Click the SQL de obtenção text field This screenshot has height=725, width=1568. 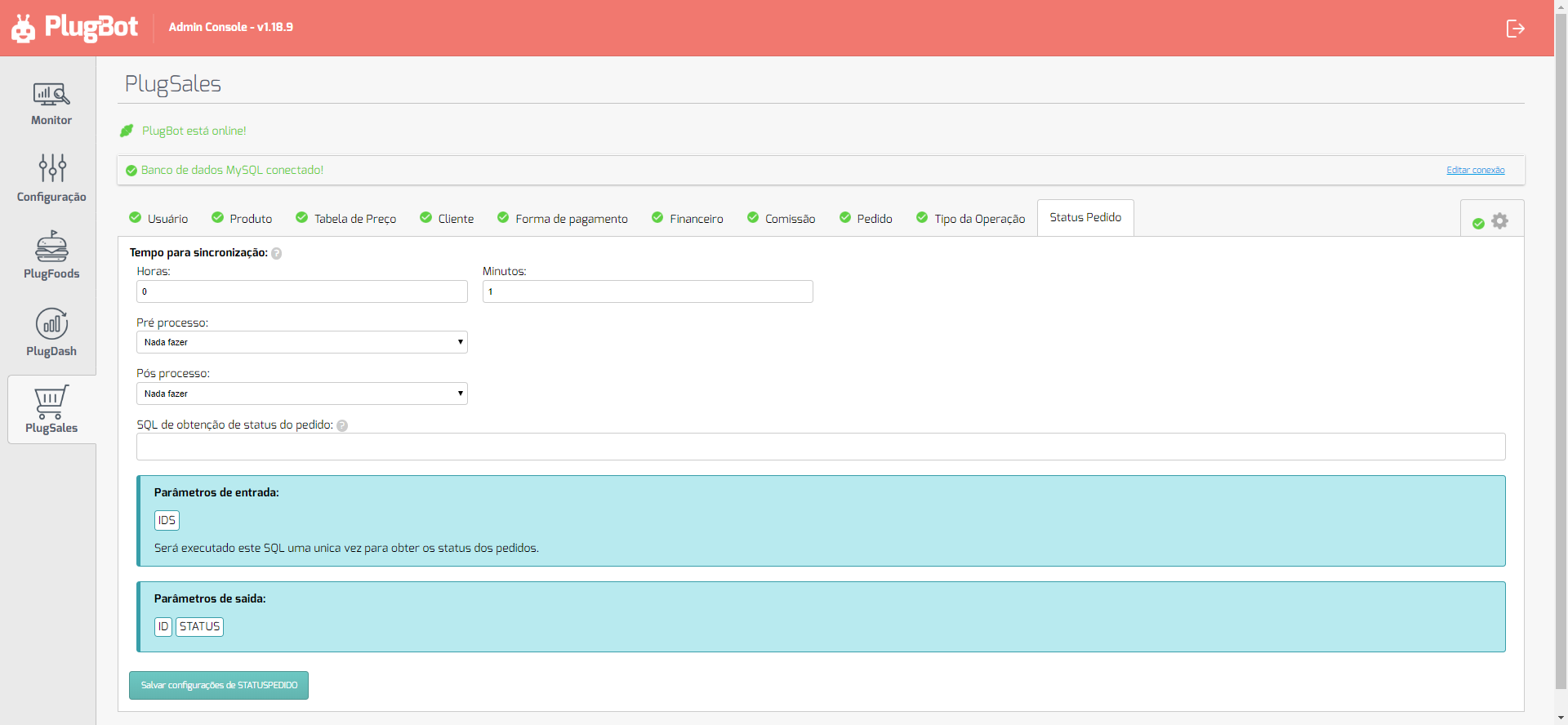[x=821, y=447]
